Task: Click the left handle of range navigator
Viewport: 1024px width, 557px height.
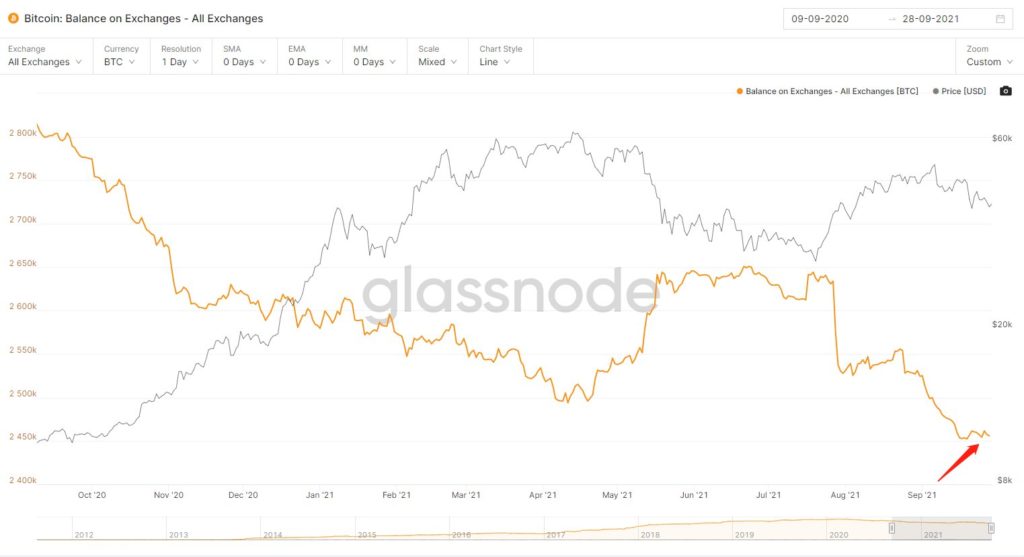Action: coord(892,528)
